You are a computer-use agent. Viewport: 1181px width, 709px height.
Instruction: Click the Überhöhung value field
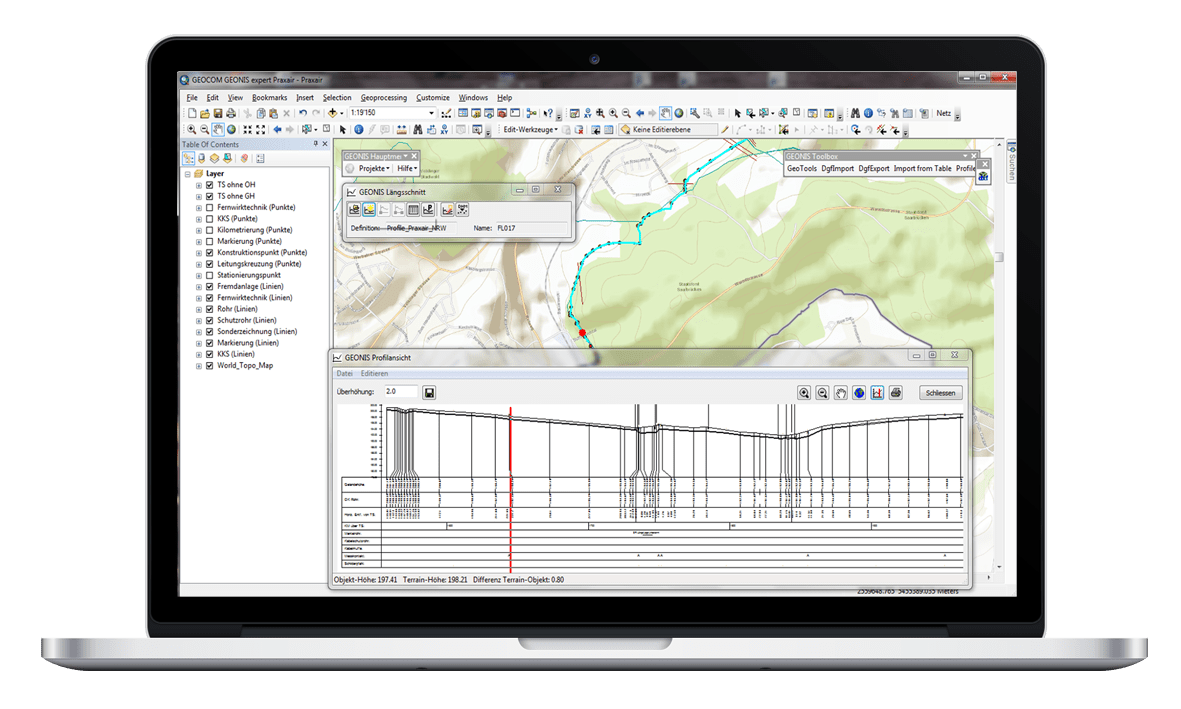(401, 392)
